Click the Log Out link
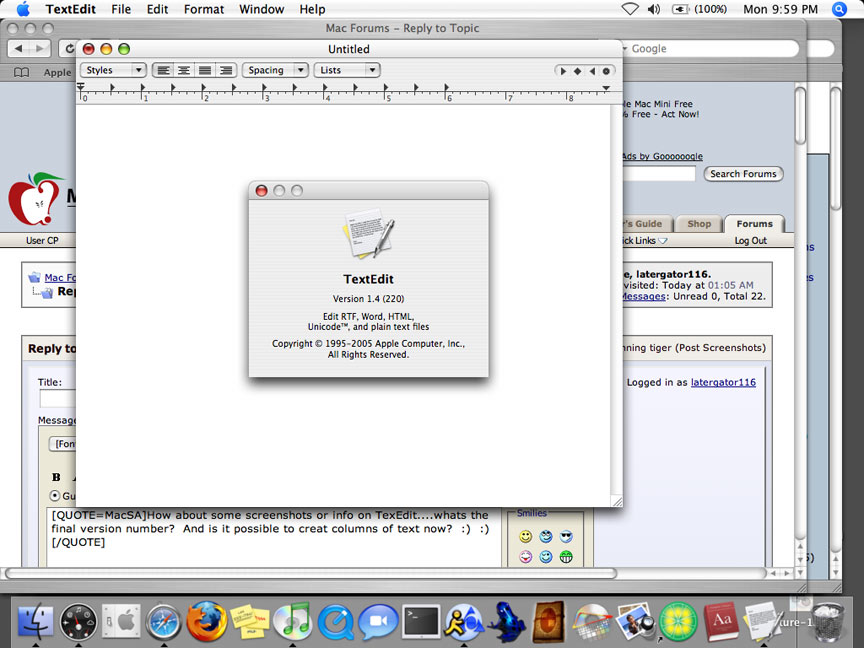 [750, 241]
